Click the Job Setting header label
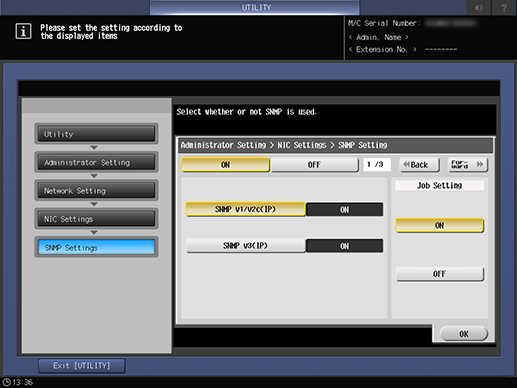The width and height of the screenshot is (517, 388). click(439, 185)
